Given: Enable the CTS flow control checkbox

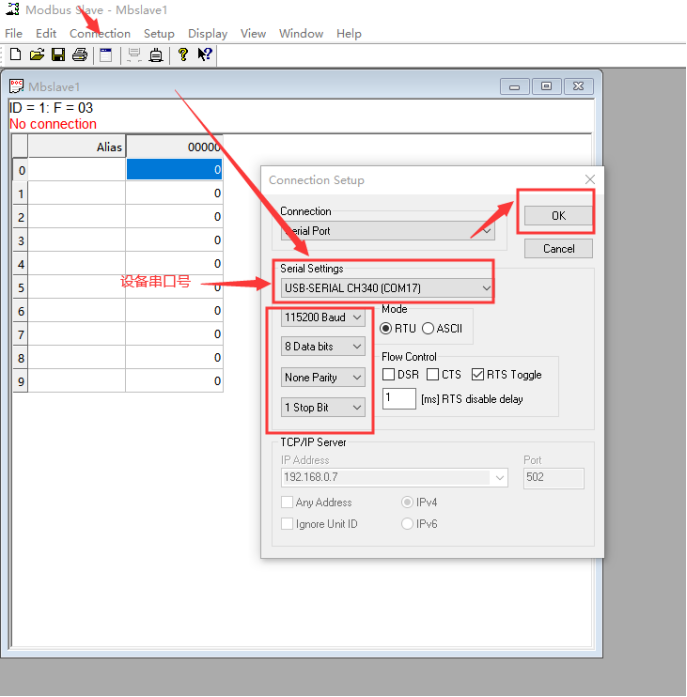Looking at the screenshot, I should point(433,374).
